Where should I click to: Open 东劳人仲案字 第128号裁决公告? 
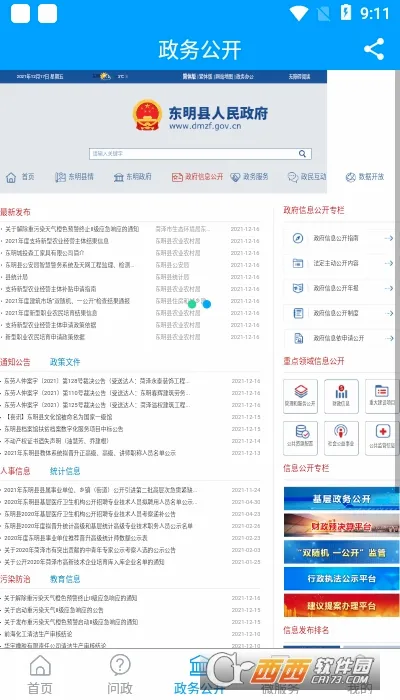coord(97,381)
